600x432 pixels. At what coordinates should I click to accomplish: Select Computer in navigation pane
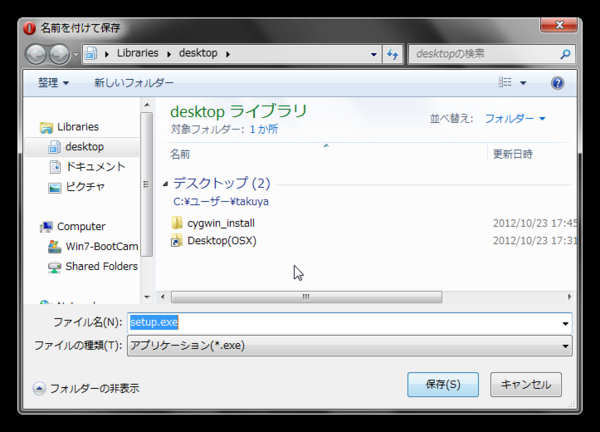click(81, 226)
